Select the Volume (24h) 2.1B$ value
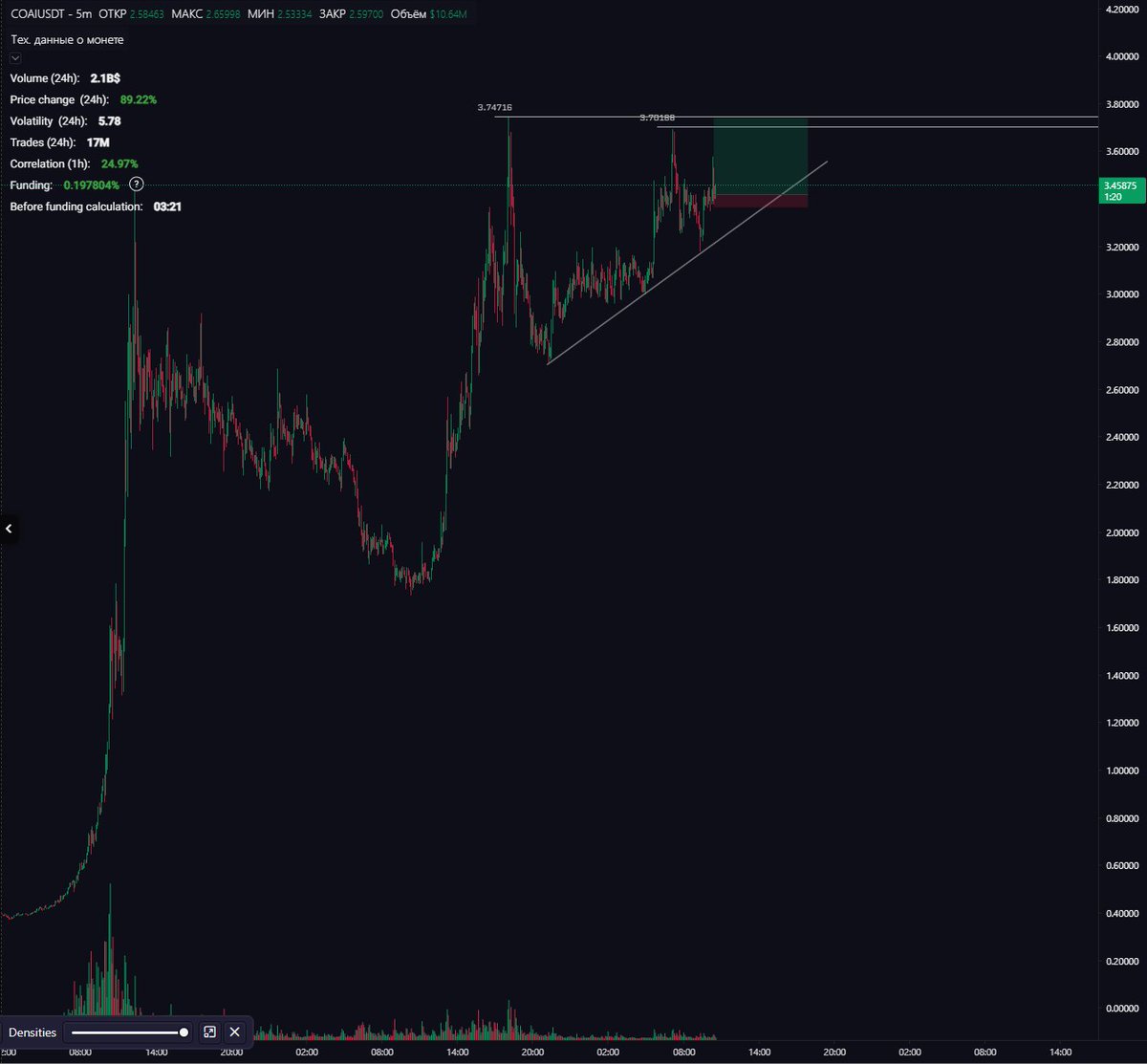 pos(105,78)
